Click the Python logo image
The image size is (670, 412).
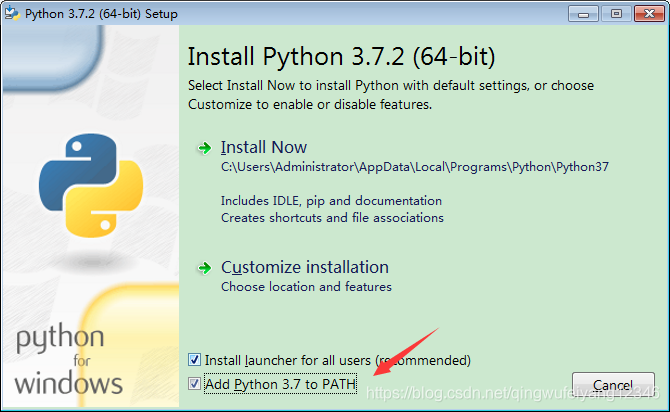pyautogui.click(x=91, y=185)
